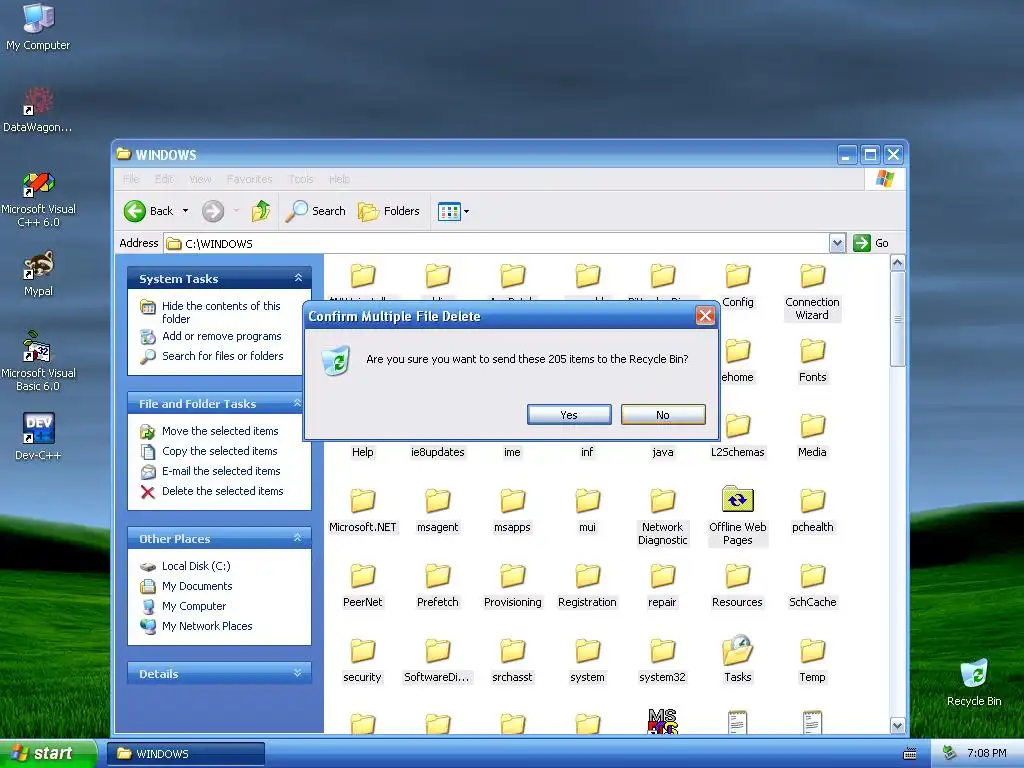Image resolution: width=1024 pixels, height=768 pixels.
Task: Select the Mypal desktop shortcut
Action: [38, 273]
